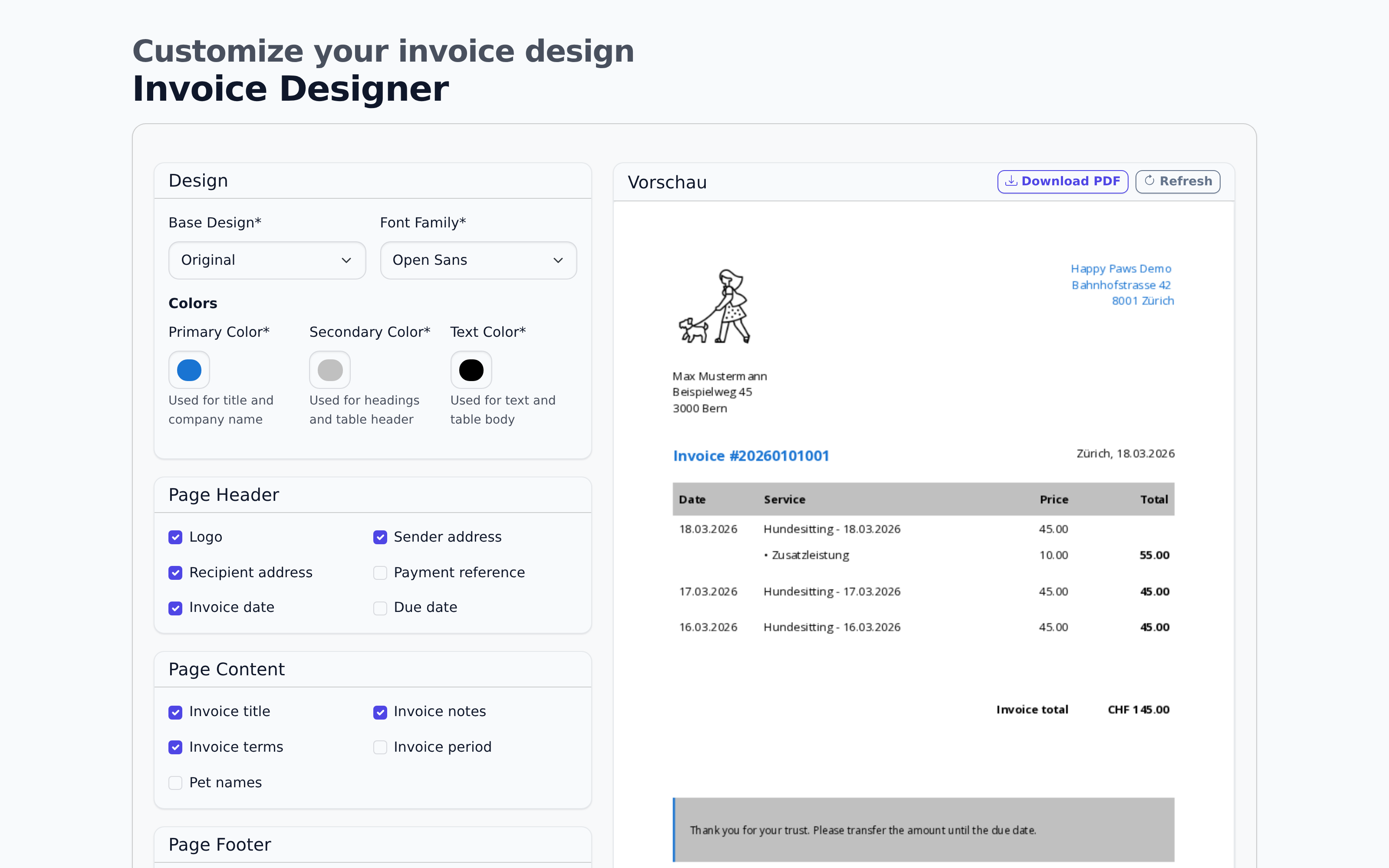
Task: Open the Primary Color swatch picker
Action: (189, 370)
